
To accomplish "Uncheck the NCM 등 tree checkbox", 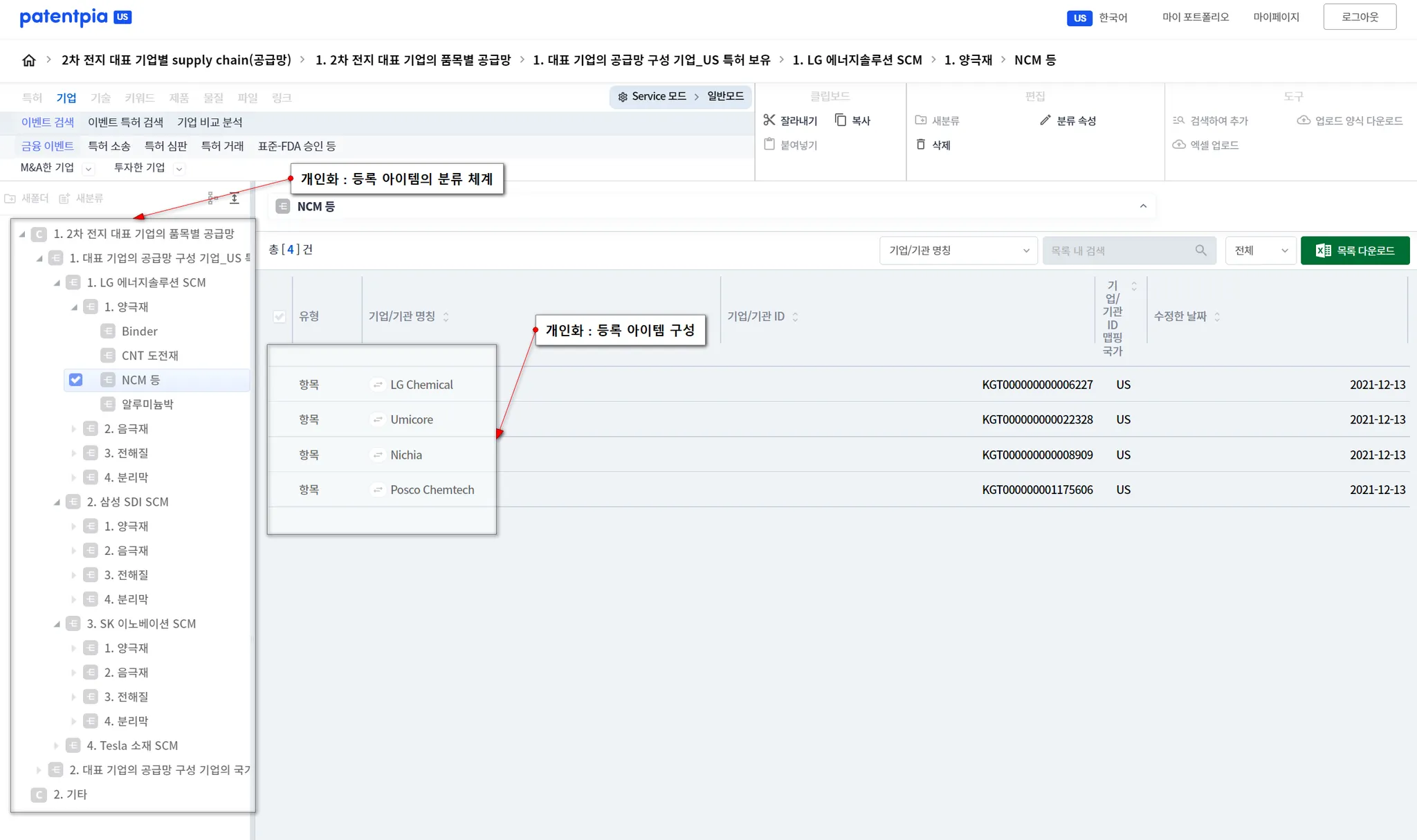I will click(x=76, y=380).
